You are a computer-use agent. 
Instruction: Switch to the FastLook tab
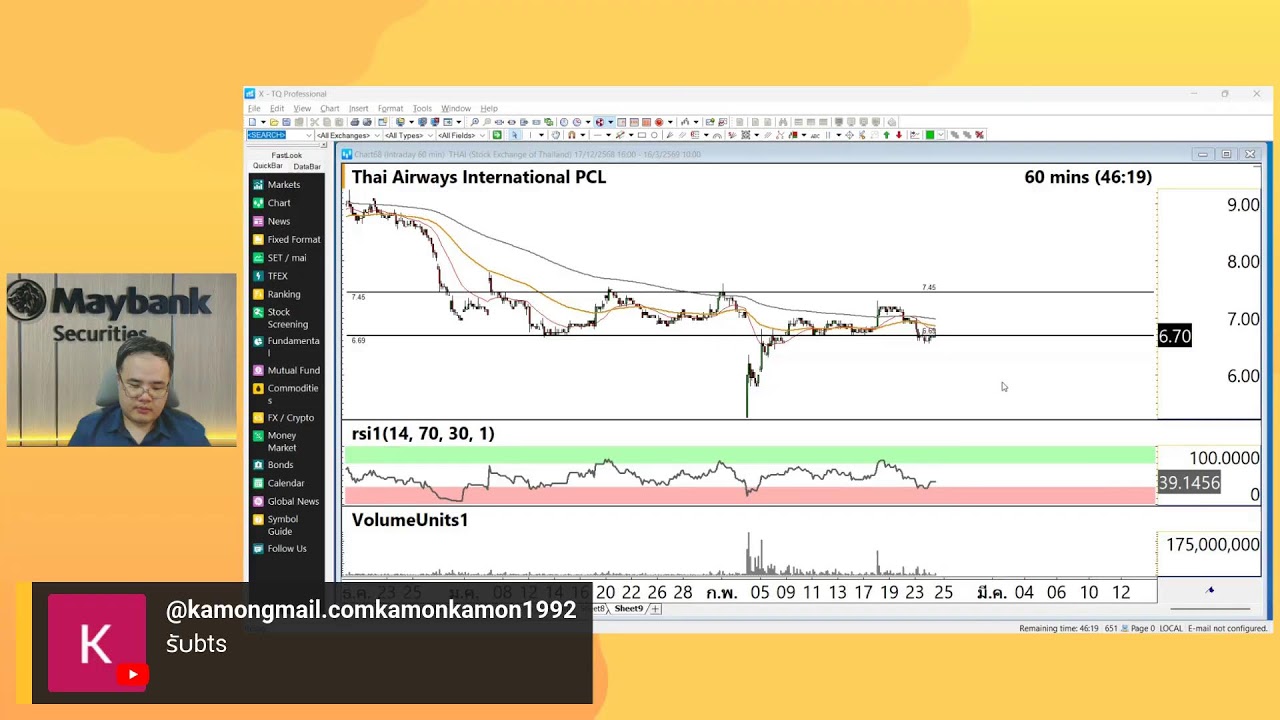pyautogui.click(x=287, y=155)
